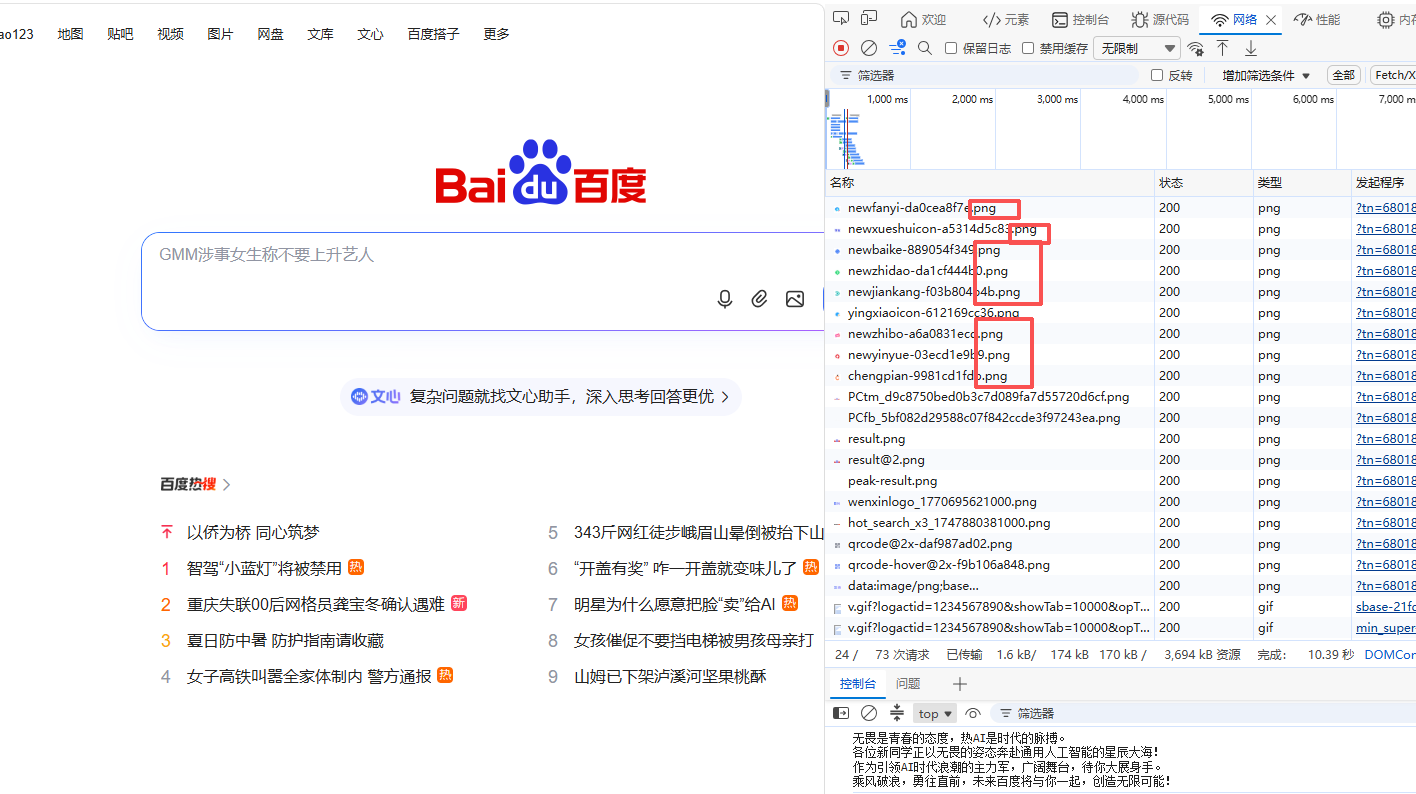
Task: Switch to the 元素 tab
Action: point(1005,20)
